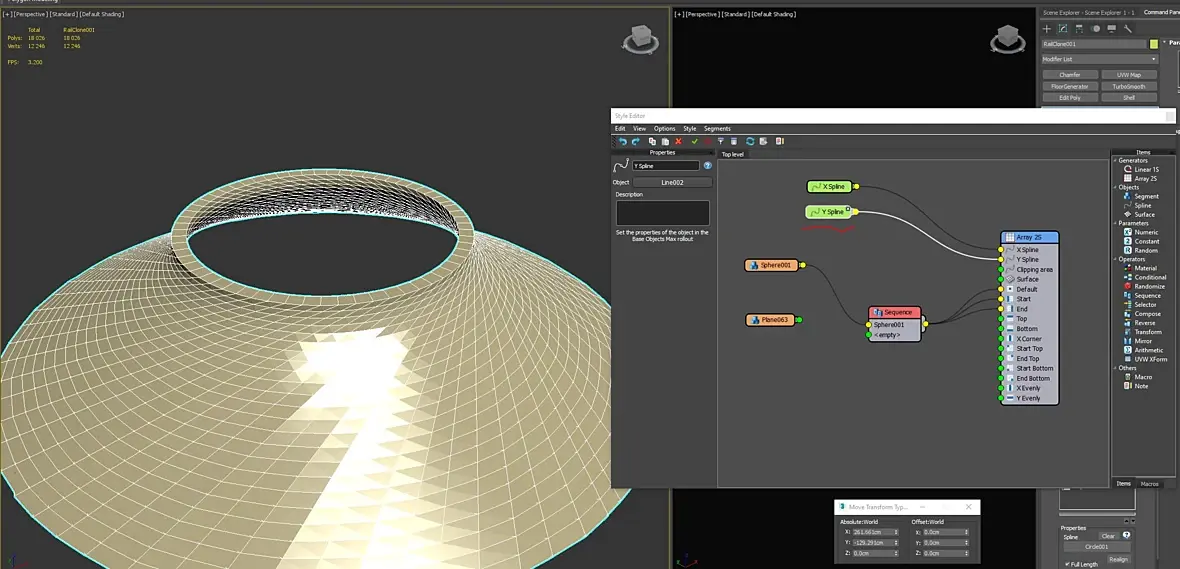Click the blue refresh arrows icon

pyautogui.click(x=750, y=141)
